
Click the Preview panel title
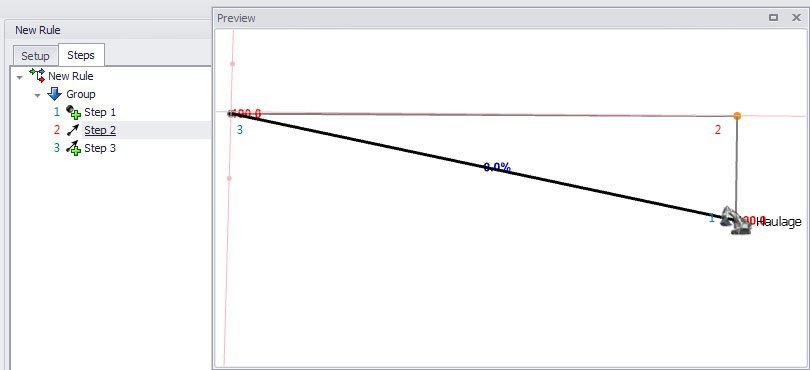pos(236,18)
